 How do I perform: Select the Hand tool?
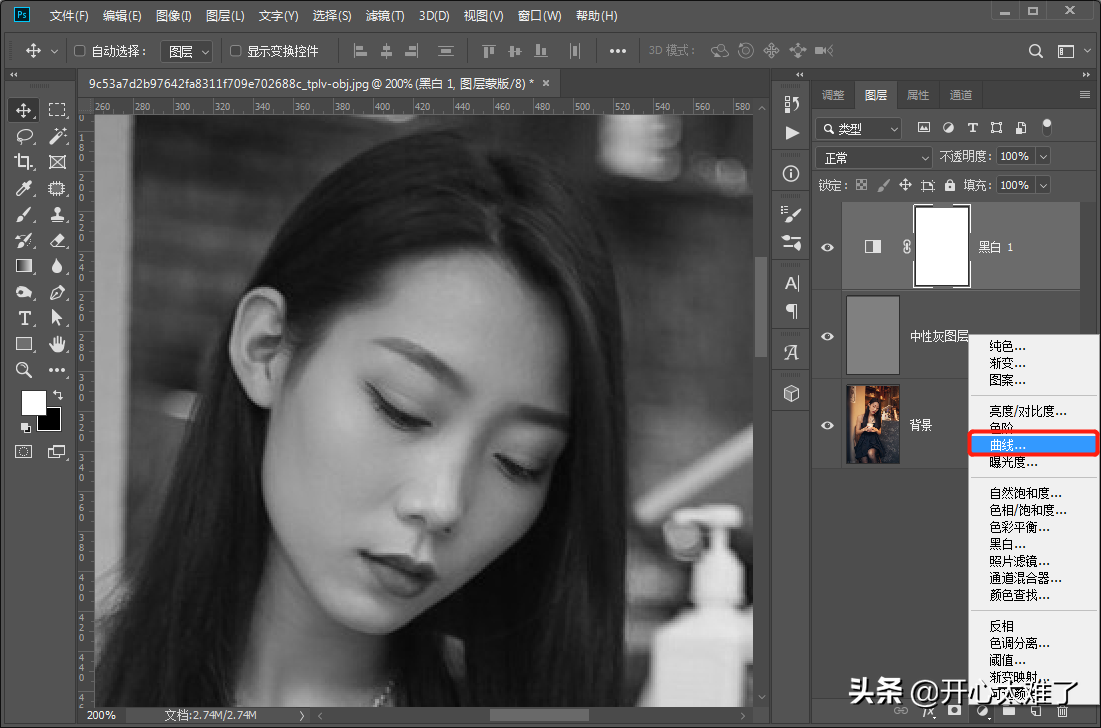tap(57, 344)
